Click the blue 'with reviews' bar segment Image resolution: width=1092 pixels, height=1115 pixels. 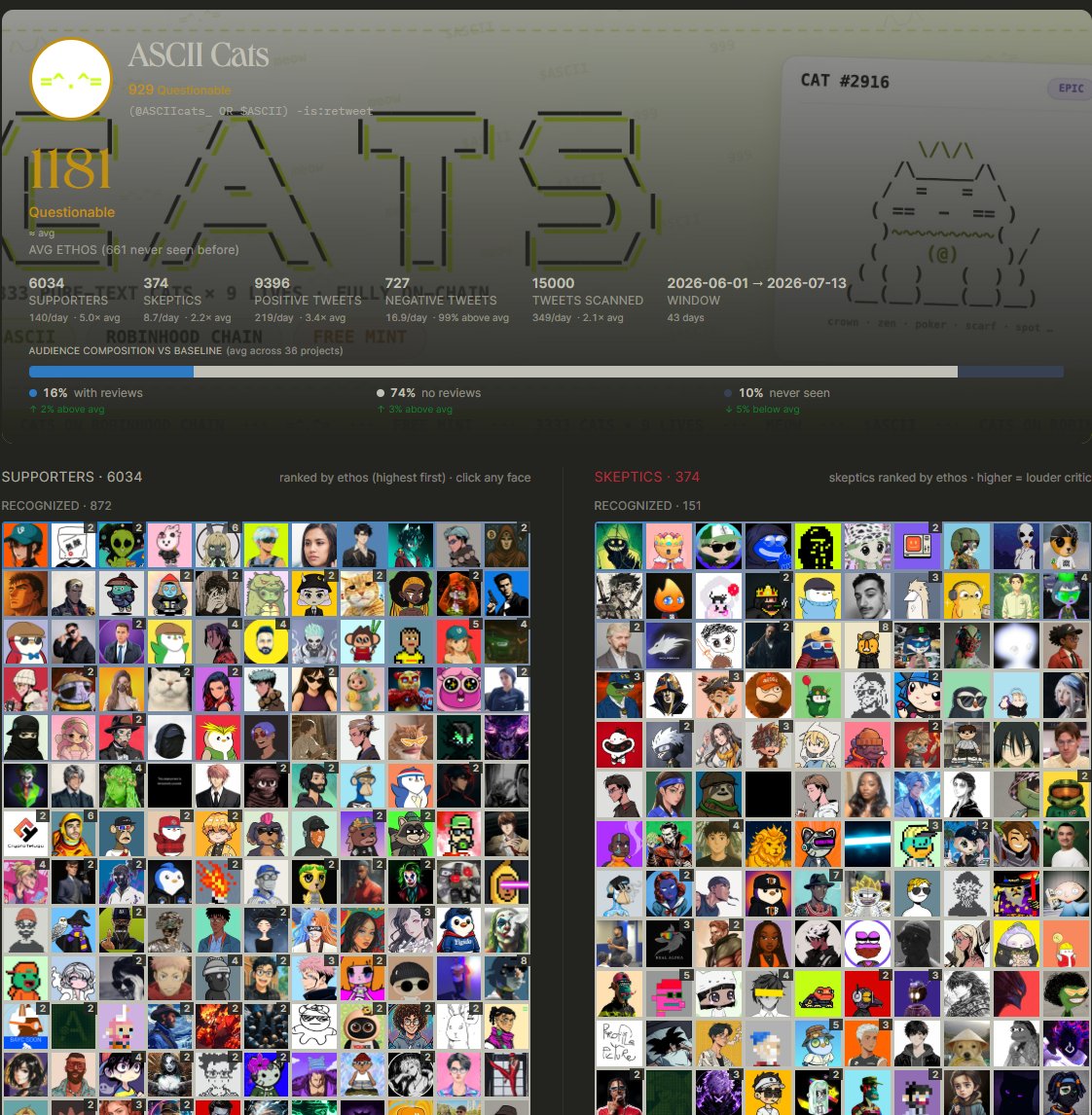(111, 372)
